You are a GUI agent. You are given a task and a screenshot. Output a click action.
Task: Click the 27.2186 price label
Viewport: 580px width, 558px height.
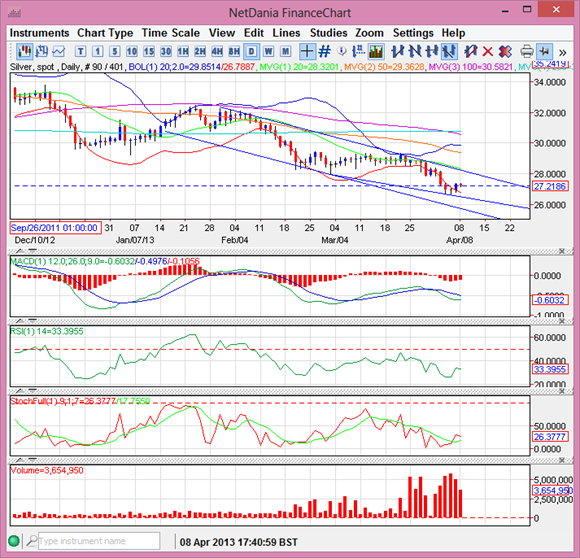tap(550, 186)
